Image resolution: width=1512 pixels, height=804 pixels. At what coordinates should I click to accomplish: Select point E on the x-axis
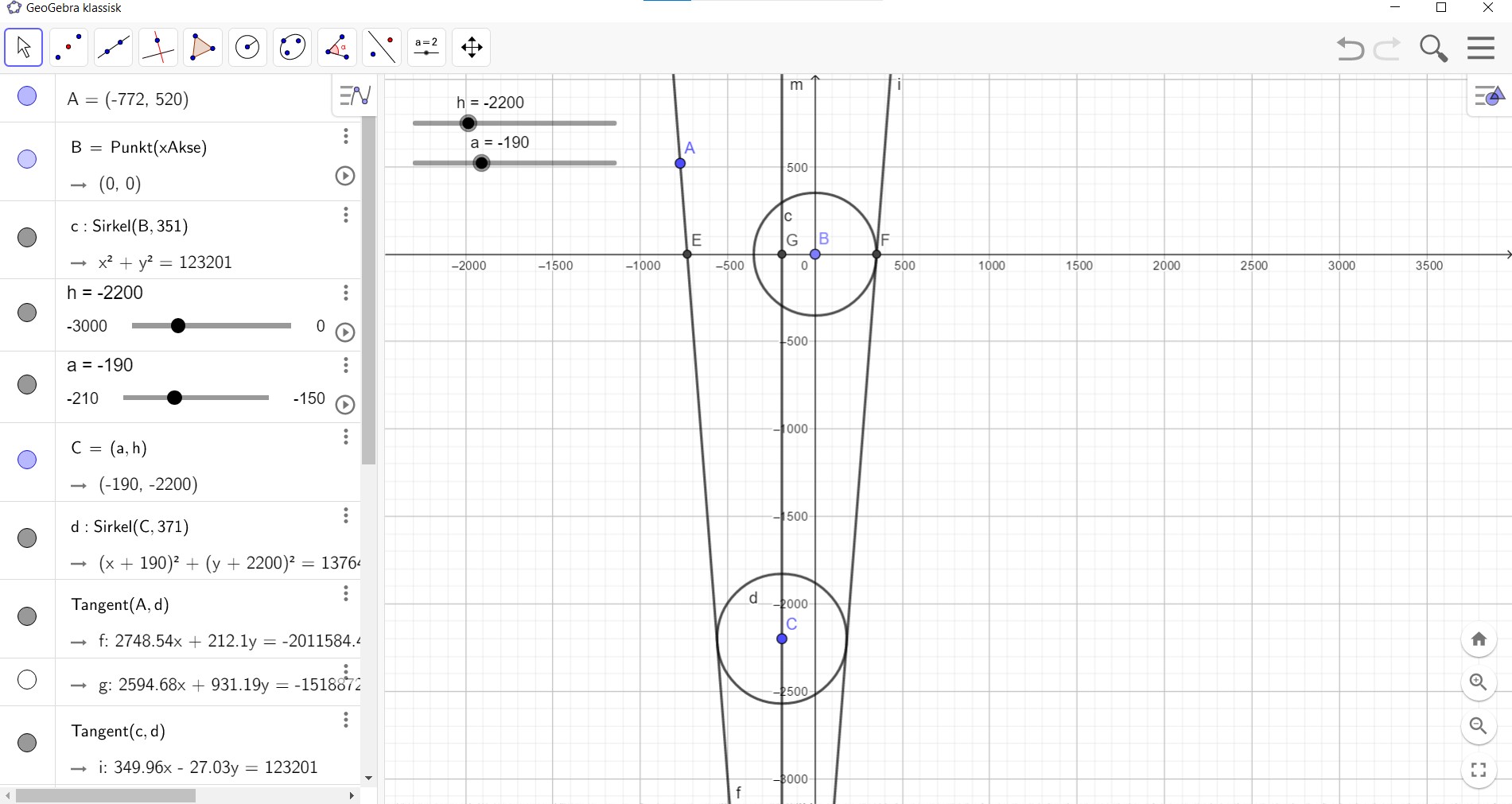pos(687,254)
